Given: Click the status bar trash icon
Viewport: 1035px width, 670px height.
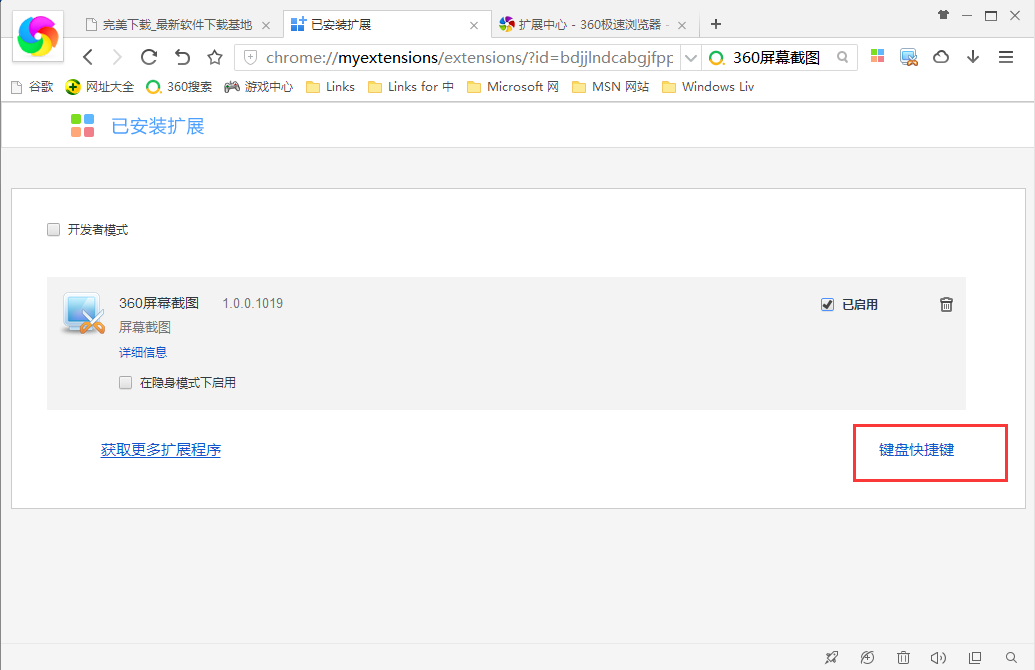Looking at the screenshot, I should click(x=904, y=657).
